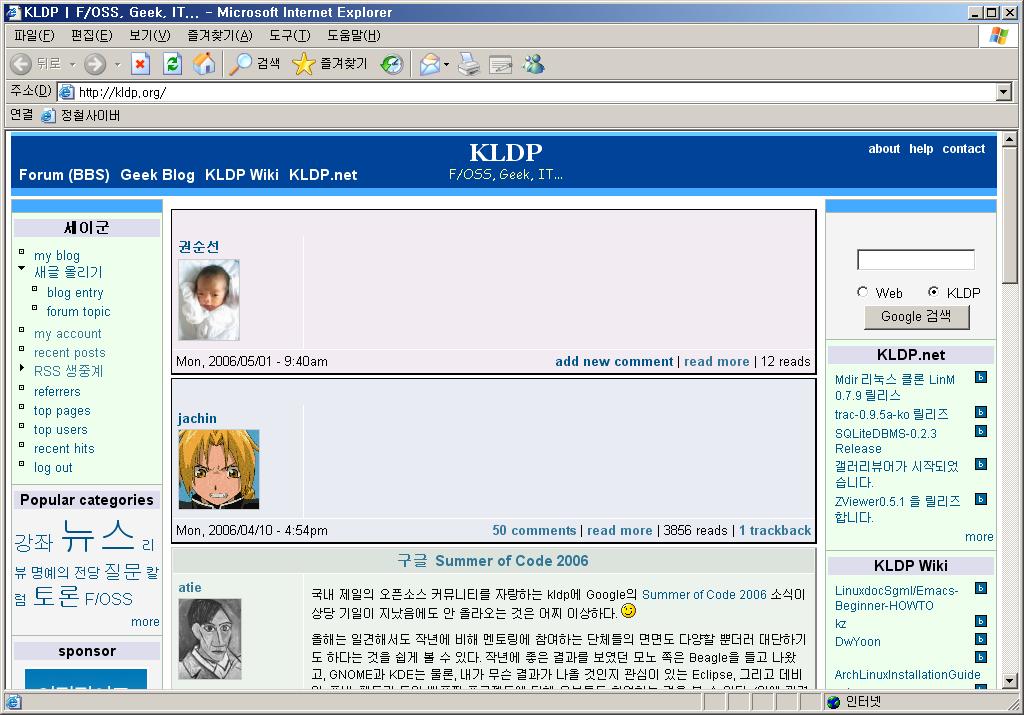Click the Google 검색 button
This screenshot has height=715, width=1024.
[x=916, y=317]
